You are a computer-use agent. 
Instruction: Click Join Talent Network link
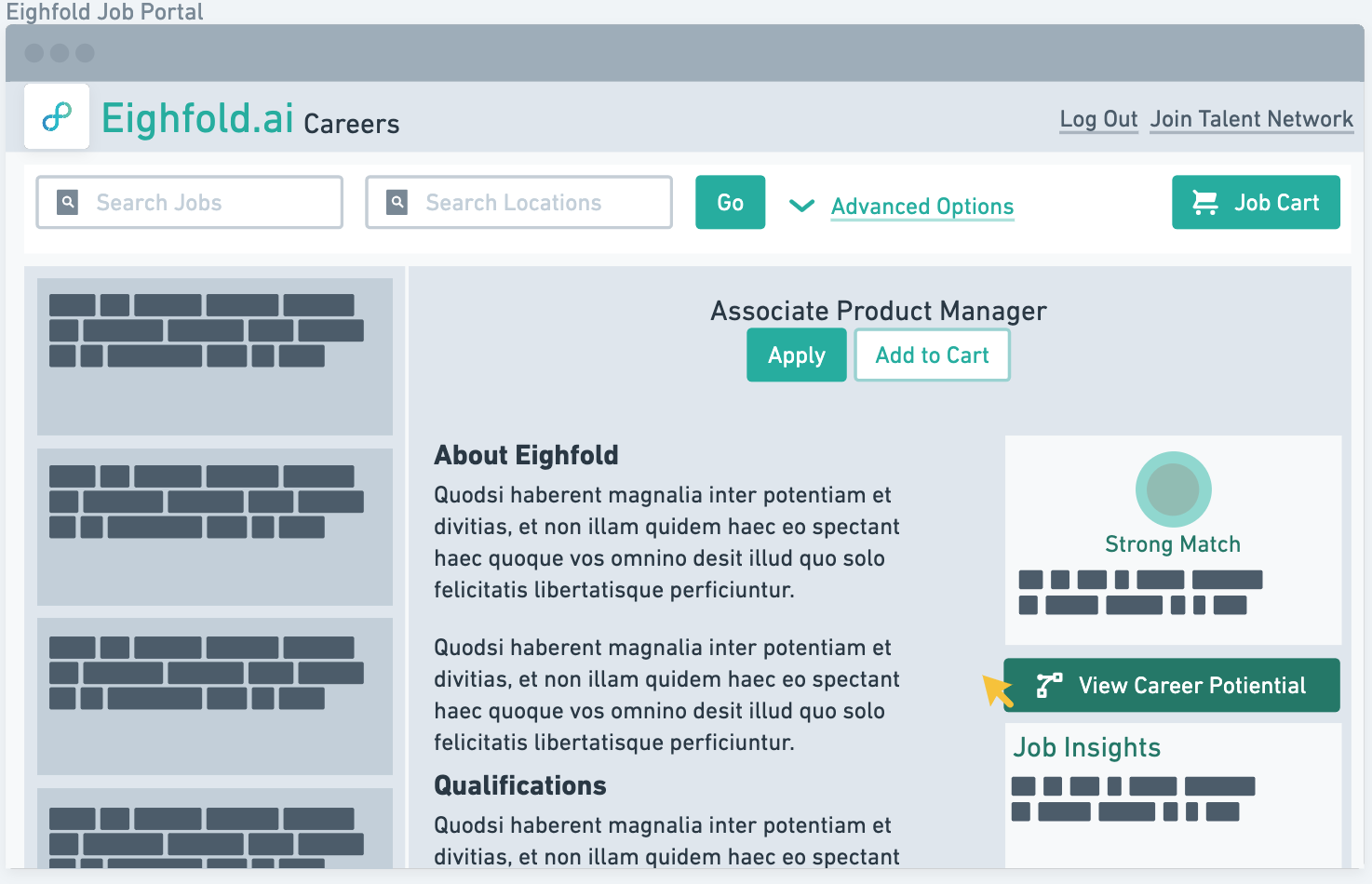click(1251, 119)
